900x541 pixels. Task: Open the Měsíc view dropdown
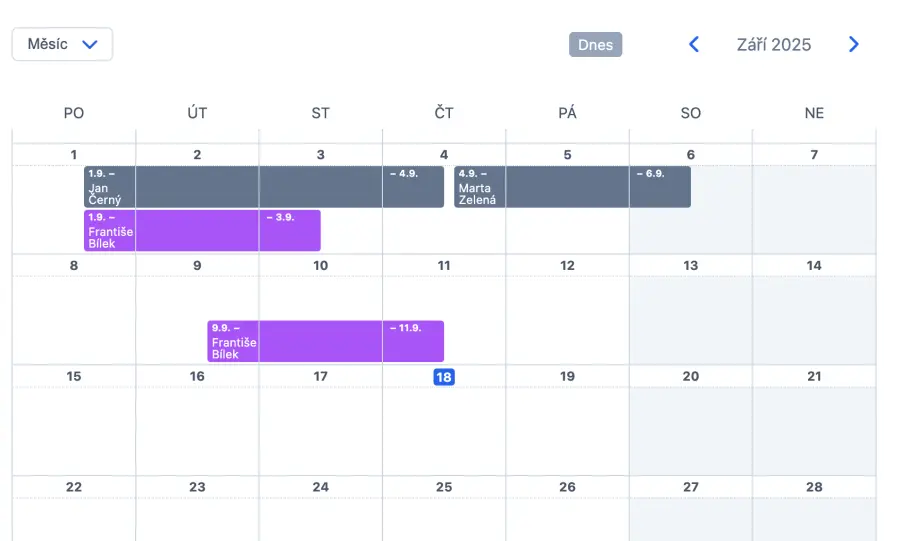pos(62,44)
